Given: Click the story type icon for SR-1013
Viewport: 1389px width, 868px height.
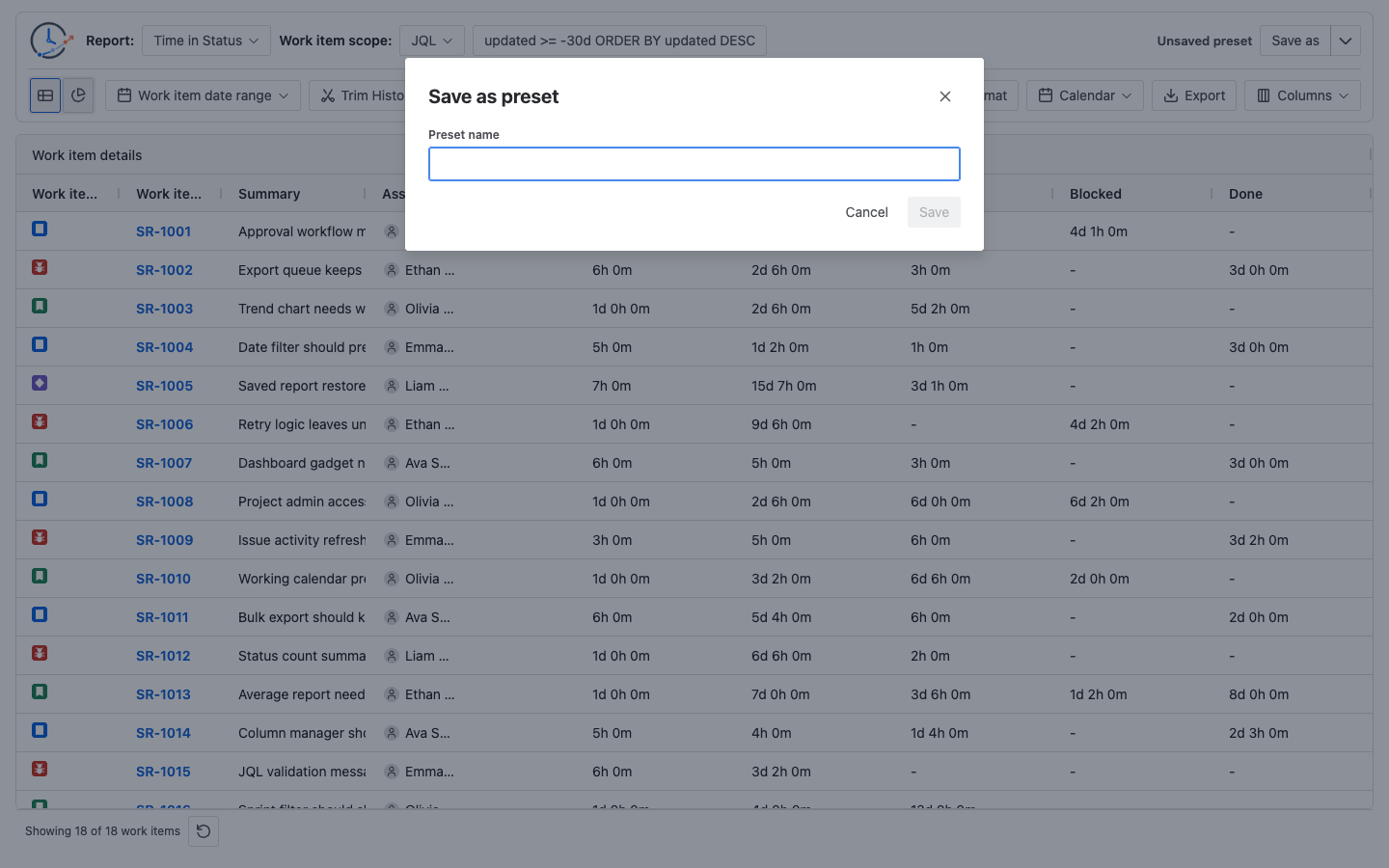Looking at the screenshot, I should point(40,692).
